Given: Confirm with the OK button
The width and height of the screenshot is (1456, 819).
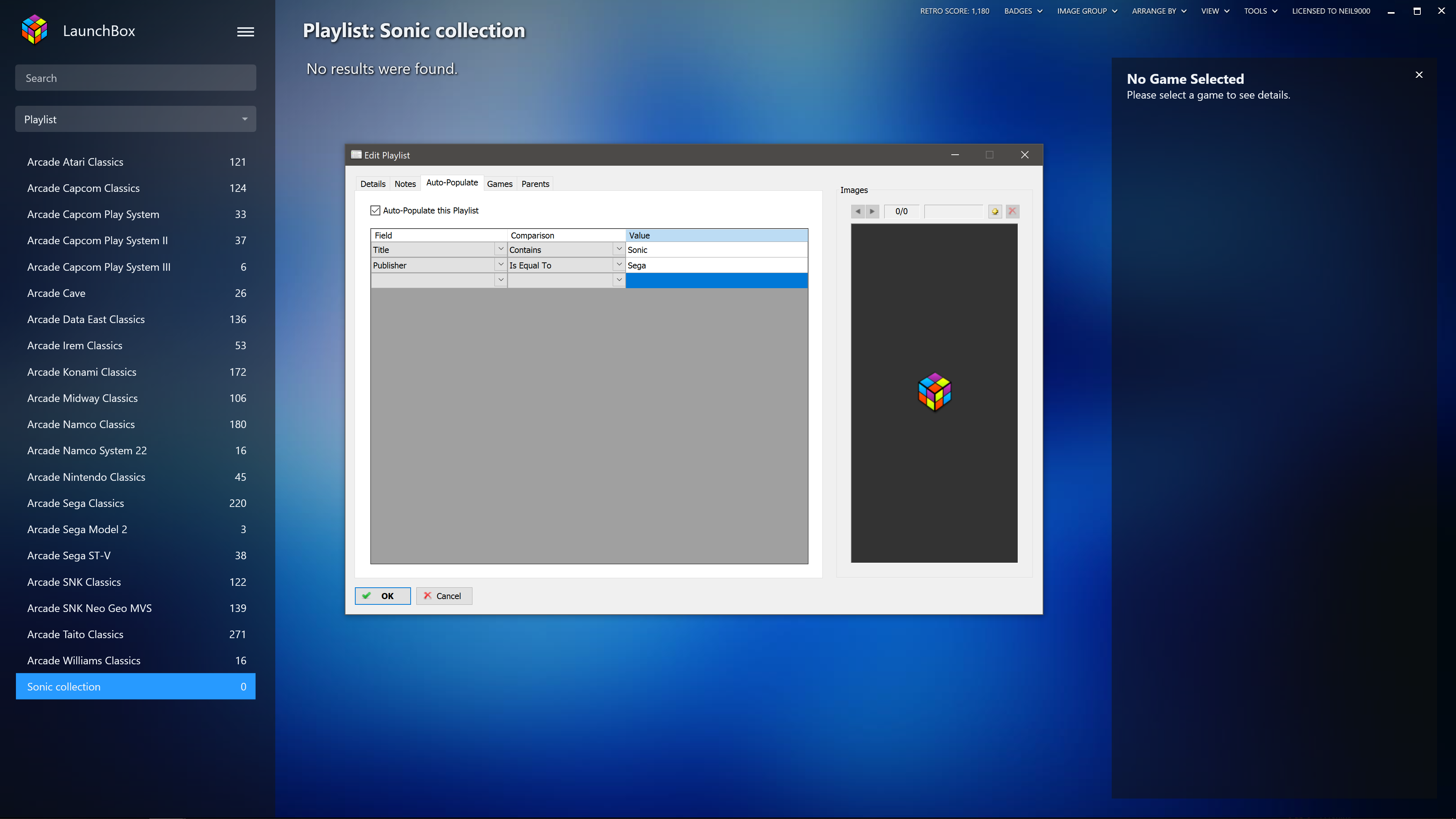Looking at the screenshot, I should pyautogui.click(x=383, y=596).
